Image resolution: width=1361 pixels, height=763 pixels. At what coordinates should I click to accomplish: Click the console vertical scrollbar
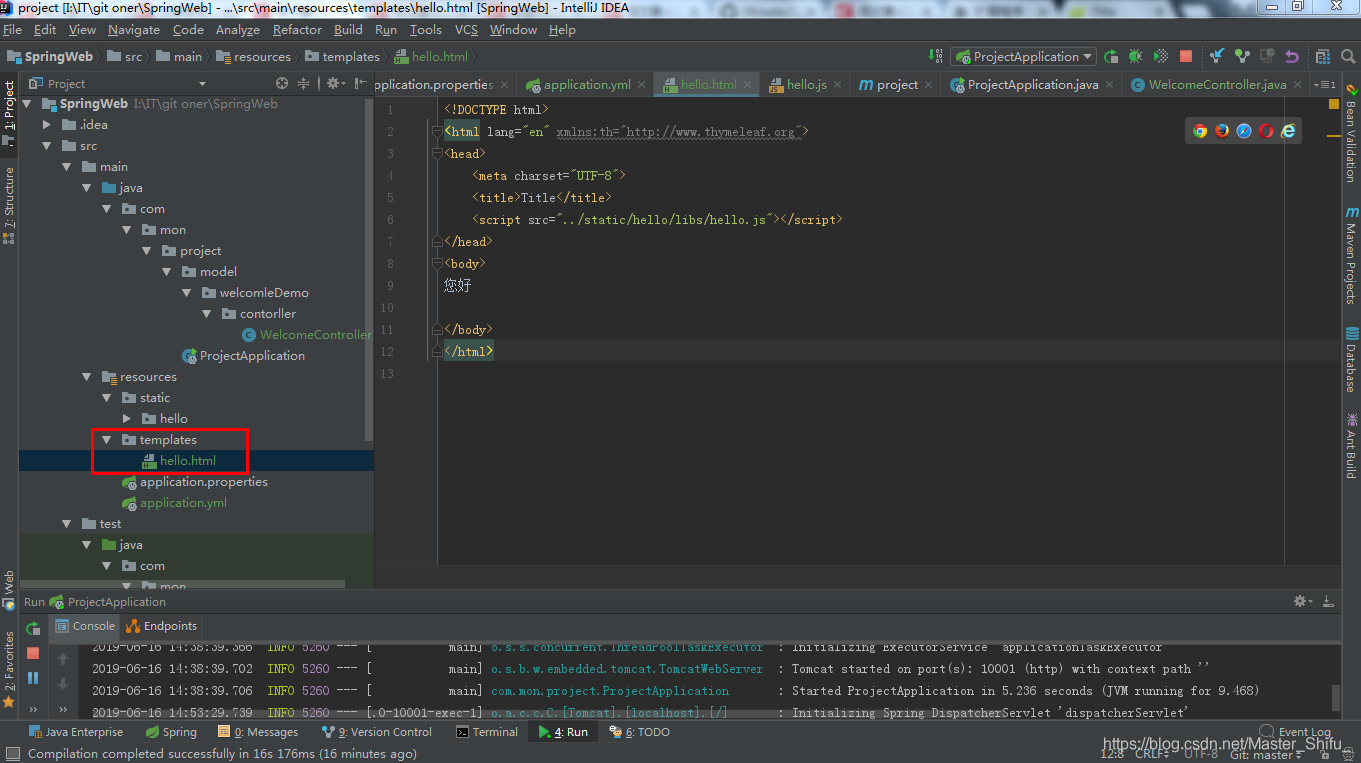[x=1336, y=697]
